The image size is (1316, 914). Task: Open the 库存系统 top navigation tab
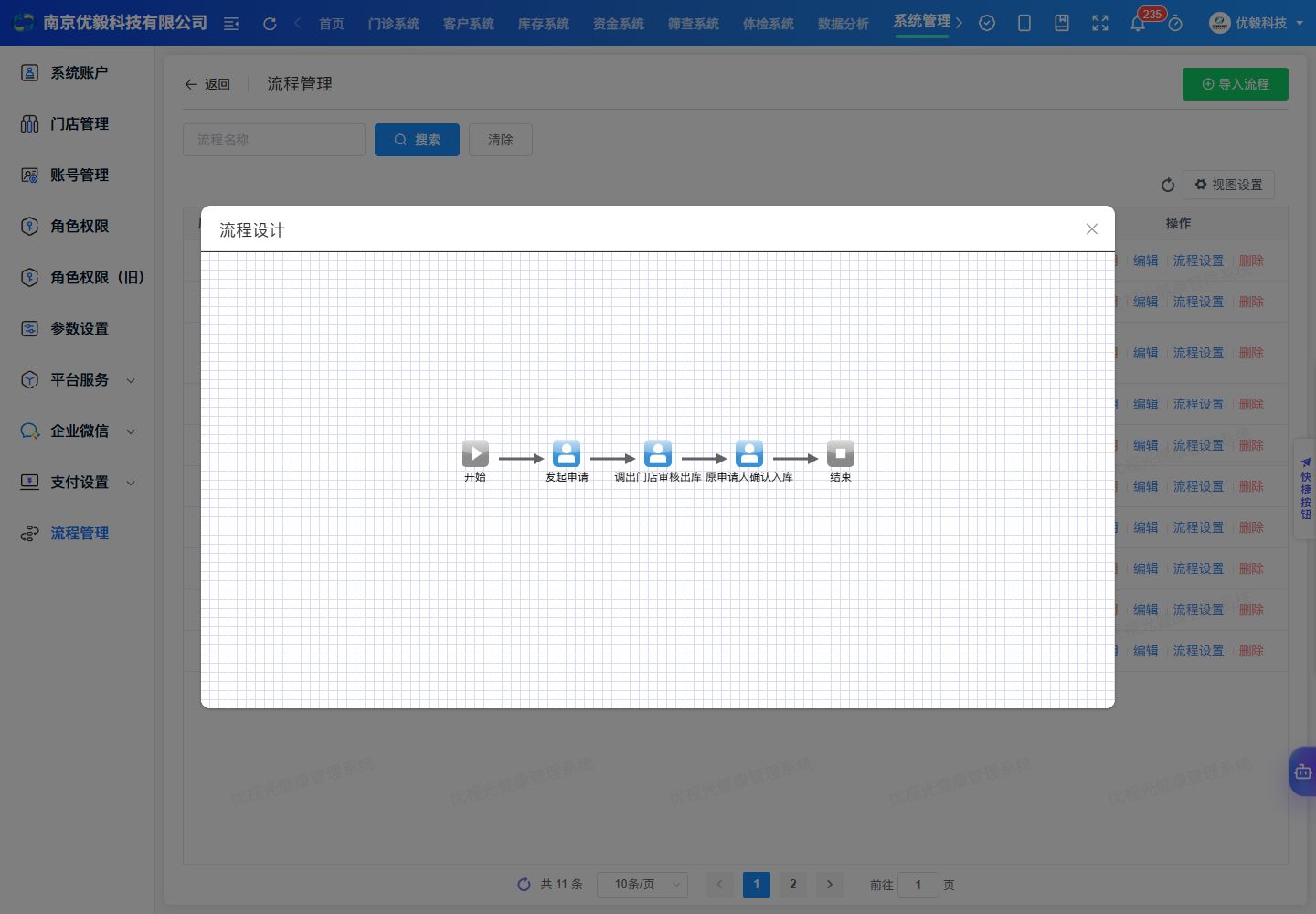click(x=544, y=24)
